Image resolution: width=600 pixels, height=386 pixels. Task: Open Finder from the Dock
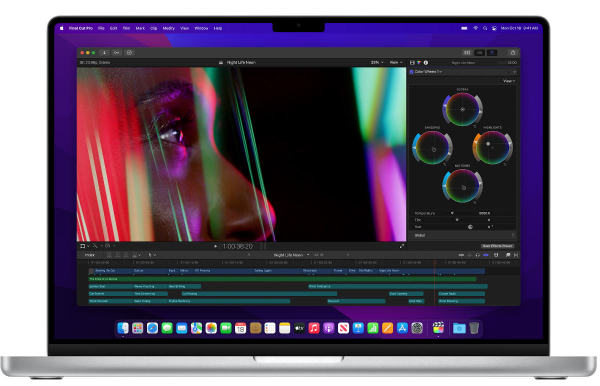tap(123, 328)
